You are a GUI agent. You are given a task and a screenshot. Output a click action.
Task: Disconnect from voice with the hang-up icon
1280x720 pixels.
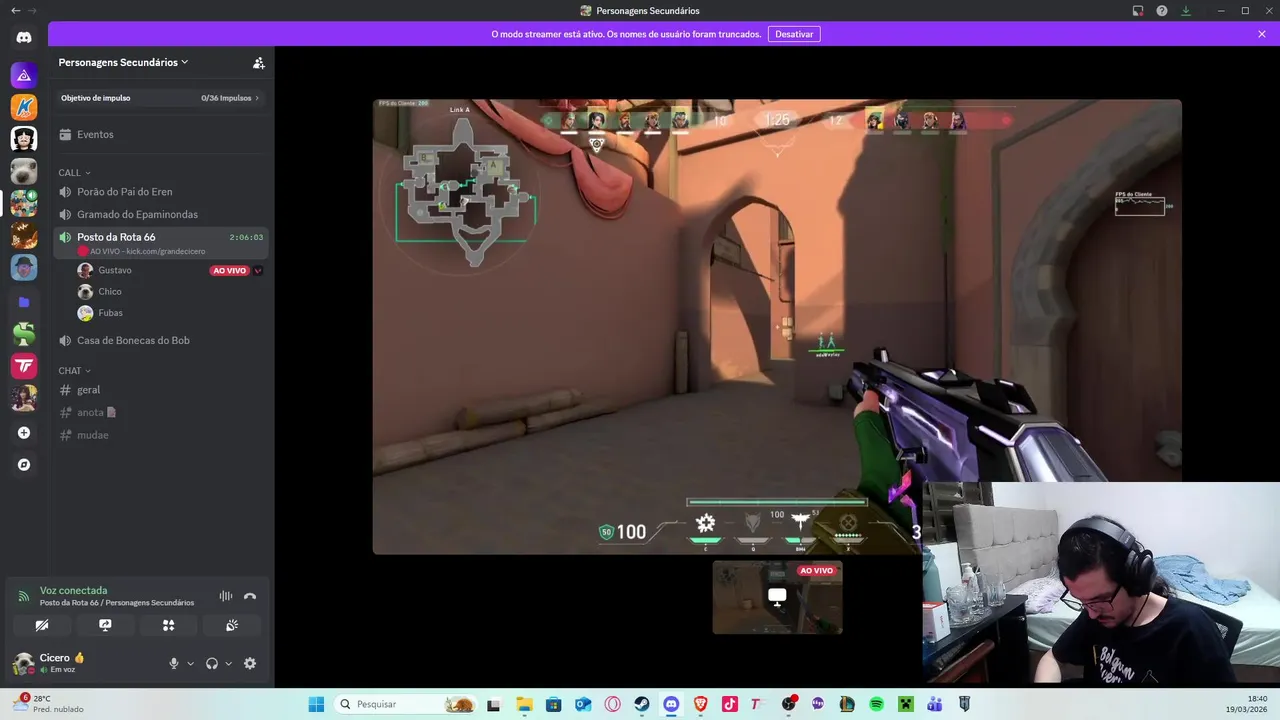tap(250, 596)
